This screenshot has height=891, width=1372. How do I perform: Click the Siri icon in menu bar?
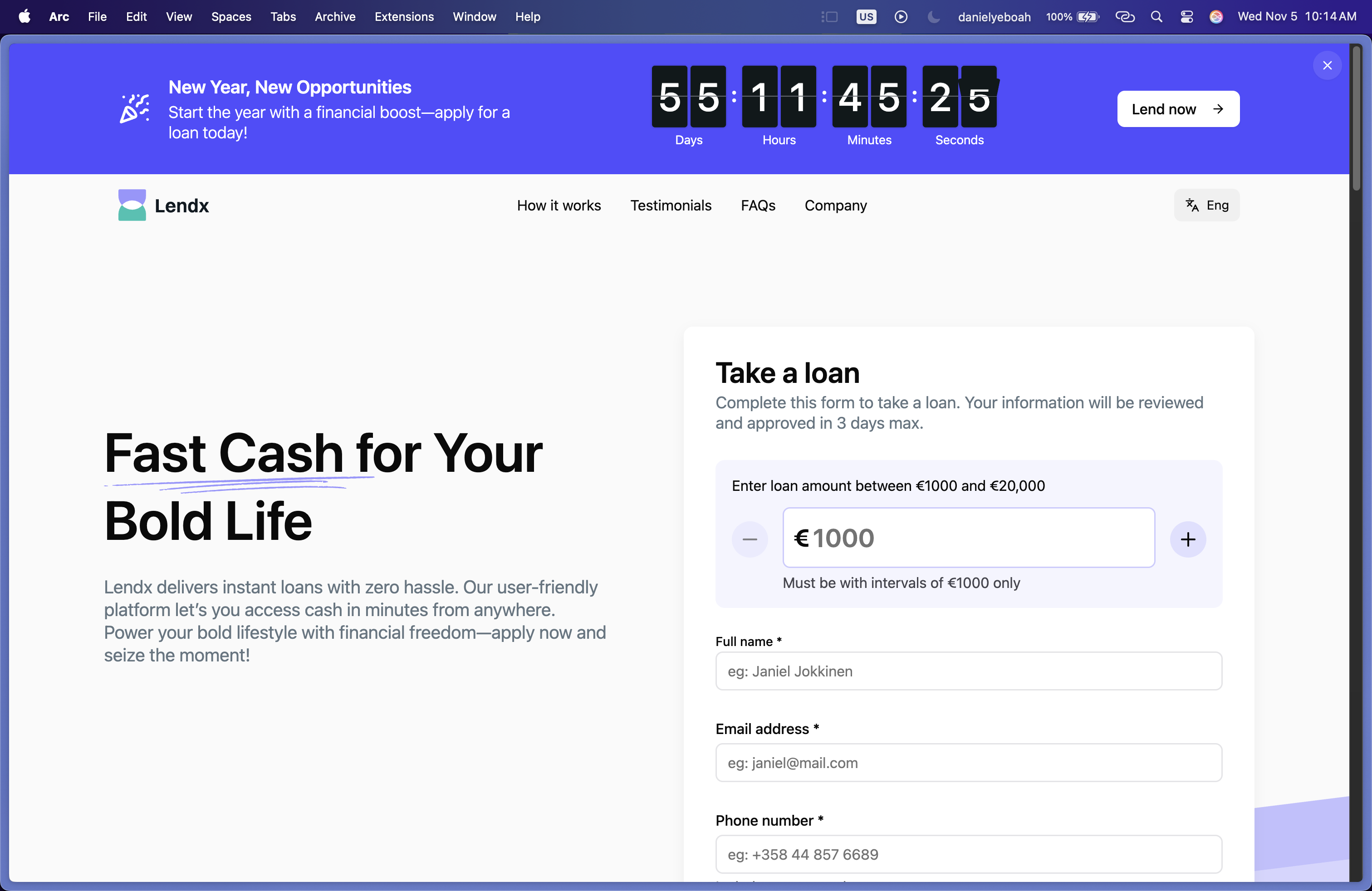(1216, 17)
